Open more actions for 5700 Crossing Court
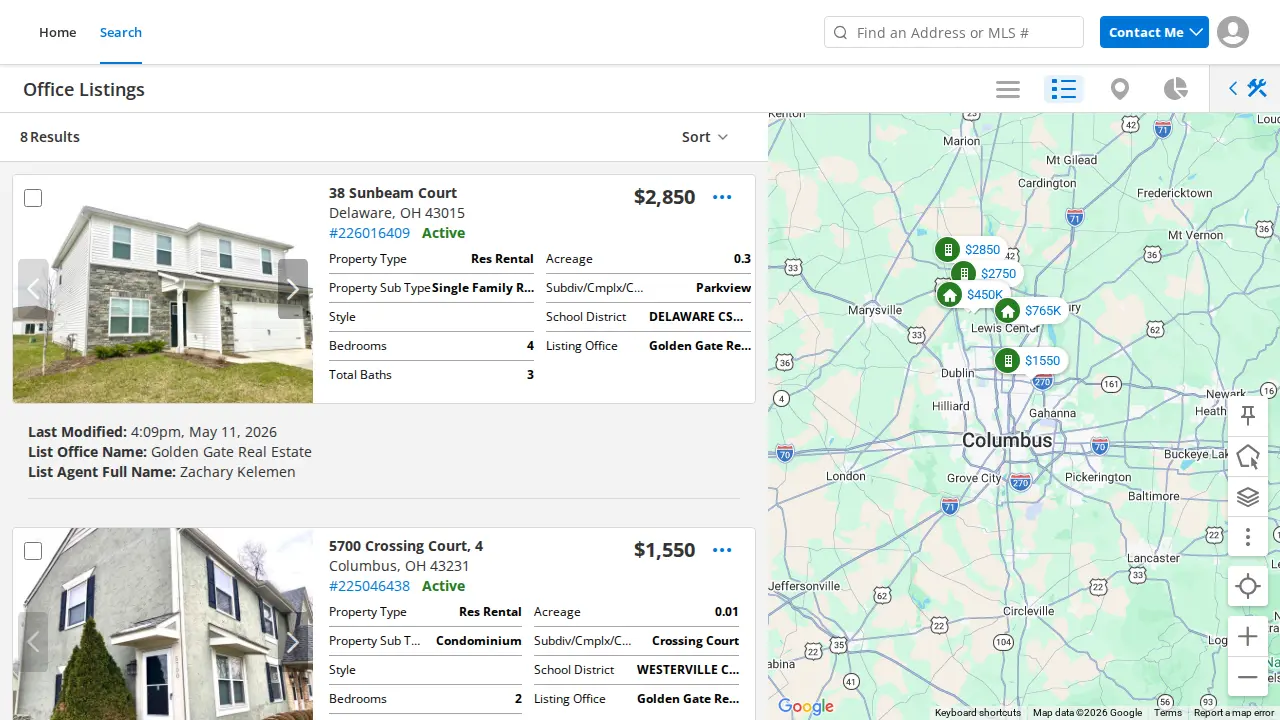The width and height of the screenshot is (1280, 720). (722, 550)
